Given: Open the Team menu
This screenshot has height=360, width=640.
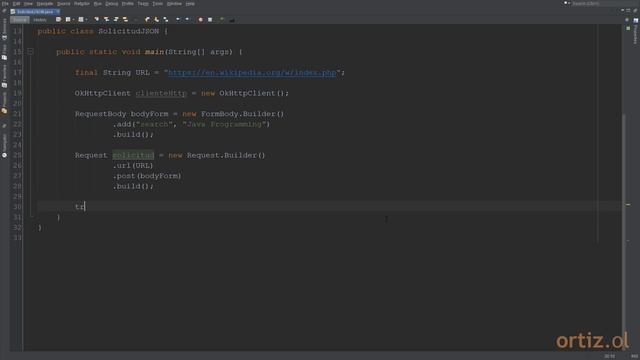Looking at the screenshot, I should tap(143, 4).
